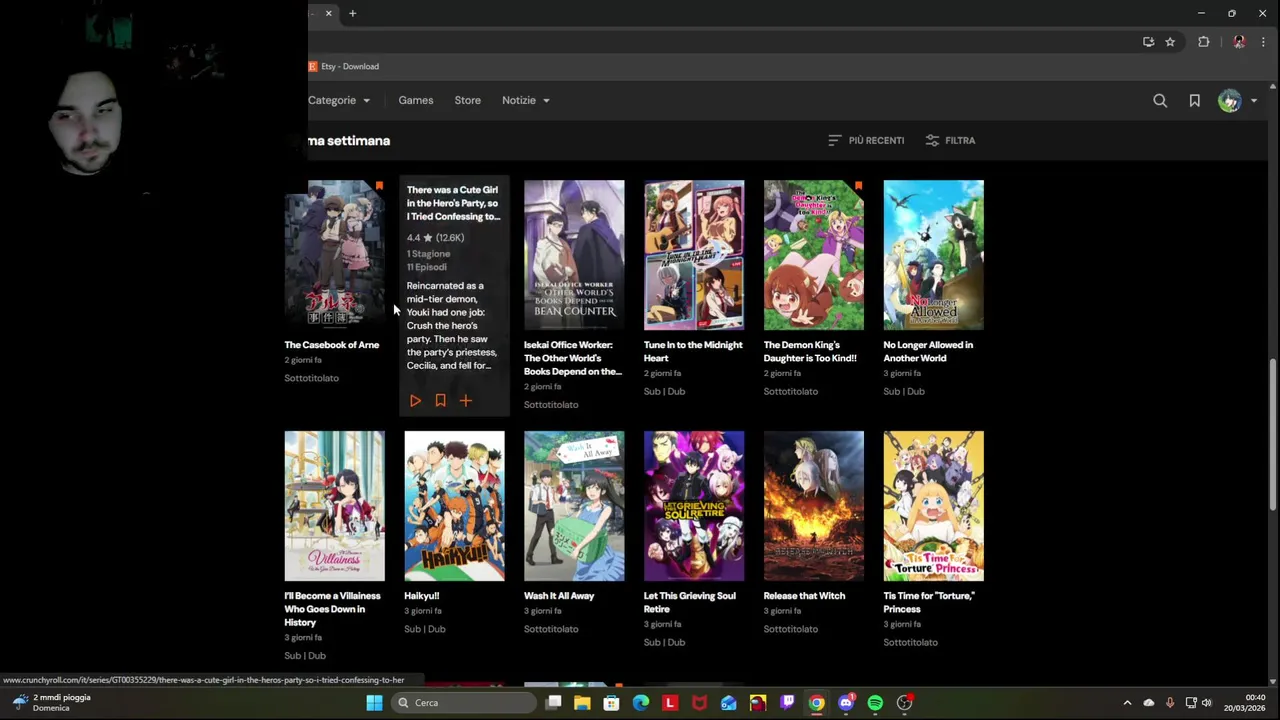
Task: Open Task View on the taskbar
Action: point(553,703)
